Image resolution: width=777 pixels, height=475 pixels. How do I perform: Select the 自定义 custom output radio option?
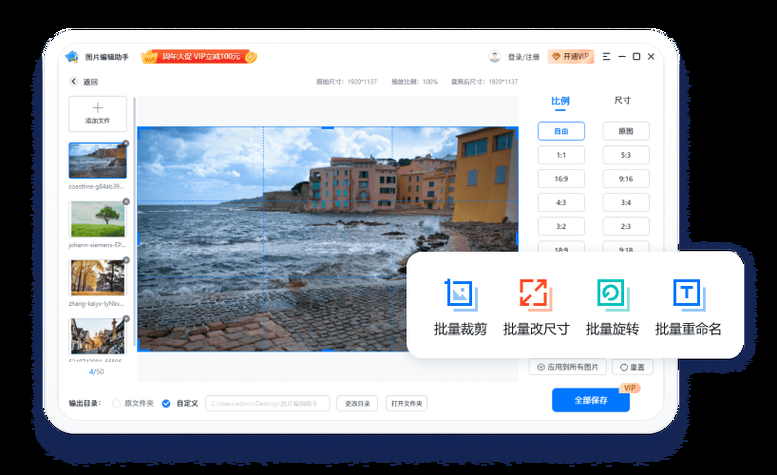(166, 404)
